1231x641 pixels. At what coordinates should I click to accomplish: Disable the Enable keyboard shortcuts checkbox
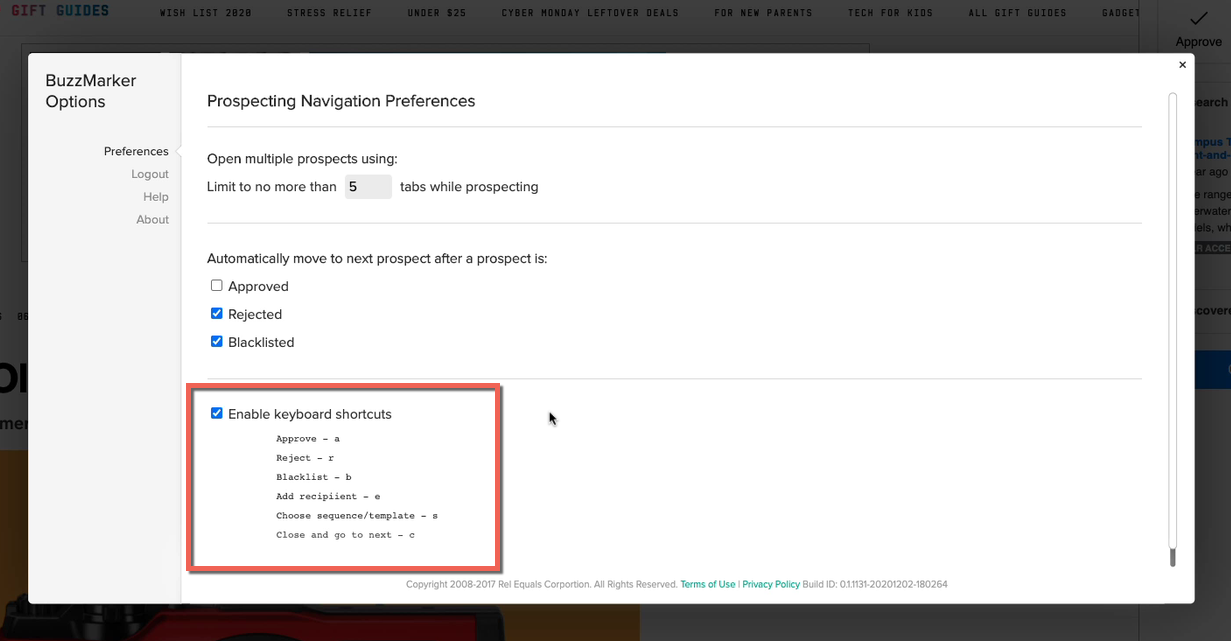point(217,414)
